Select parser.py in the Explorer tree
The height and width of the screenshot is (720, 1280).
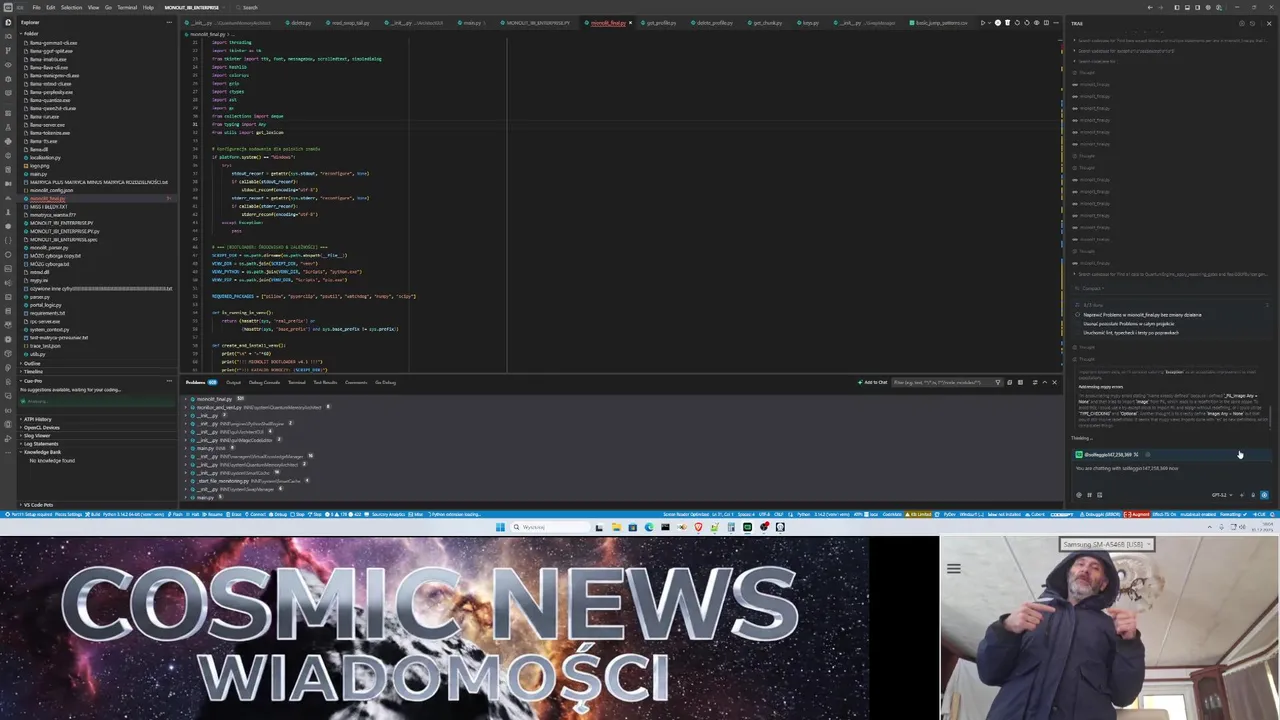[39, 298]
